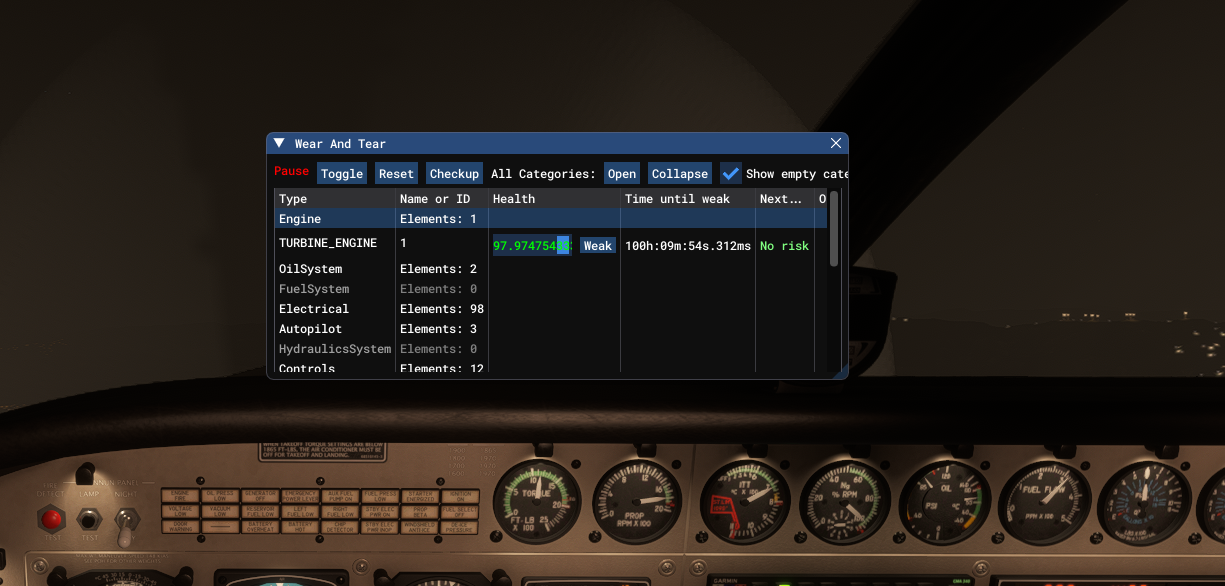Click the CHIP DETECTOR annunciator
Viewport: 1225px width, 586px height.
[x=341, y=526]
